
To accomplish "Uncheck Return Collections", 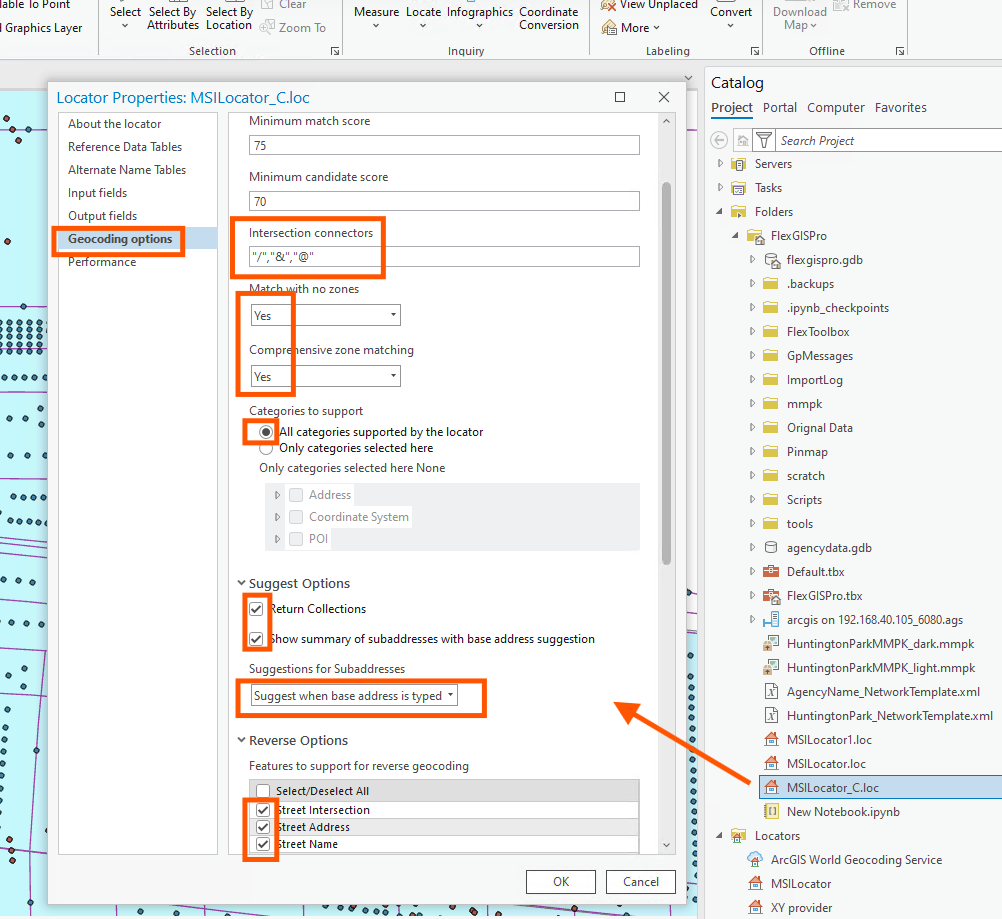I will tap(256, 608).
